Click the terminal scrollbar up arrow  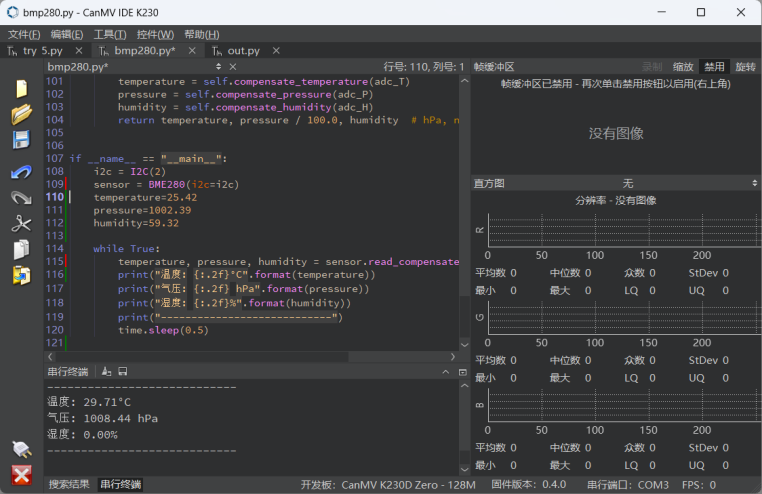click(x=465, y=385)
